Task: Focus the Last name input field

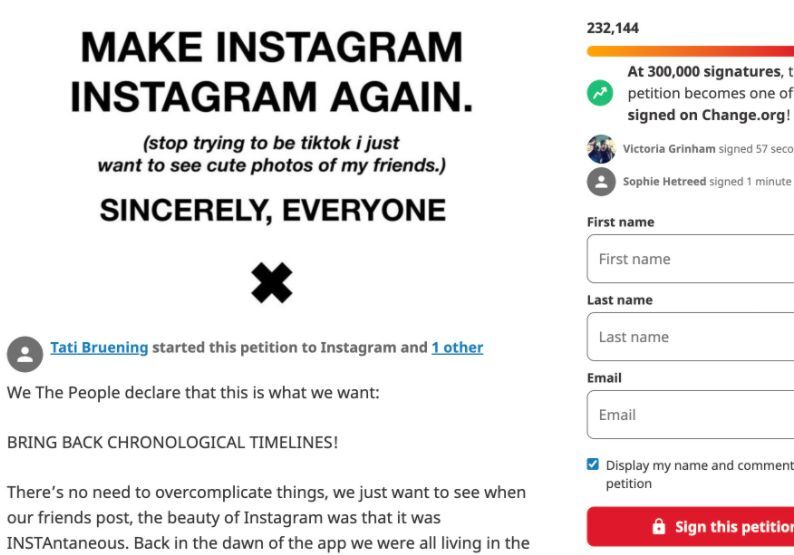Action: point(692,337)
